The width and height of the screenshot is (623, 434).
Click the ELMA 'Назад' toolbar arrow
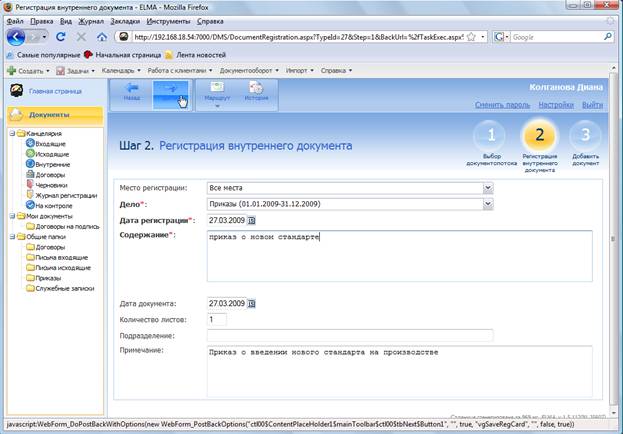tap(132, 92)
